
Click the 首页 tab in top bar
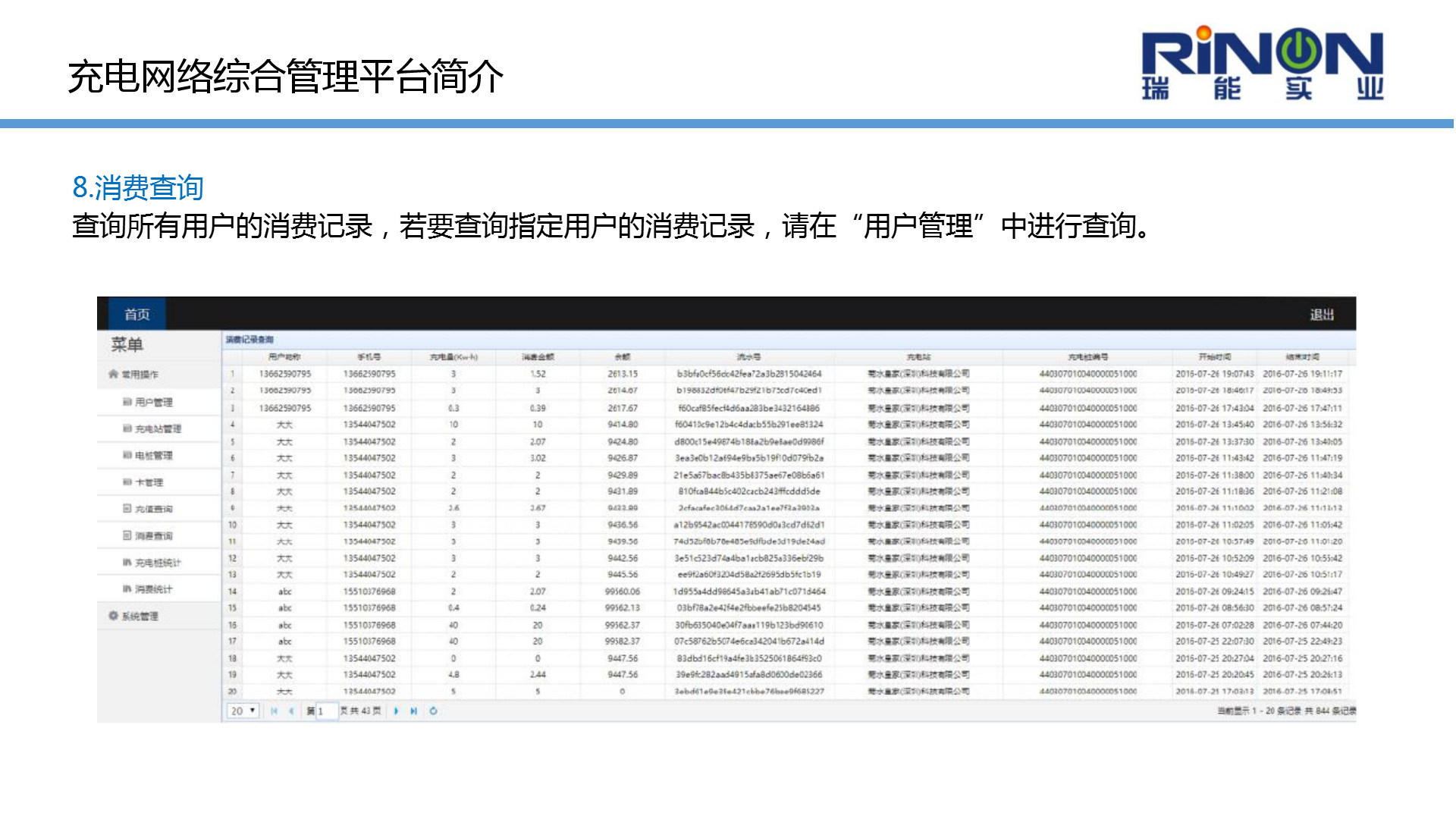[x=137, y=314]
